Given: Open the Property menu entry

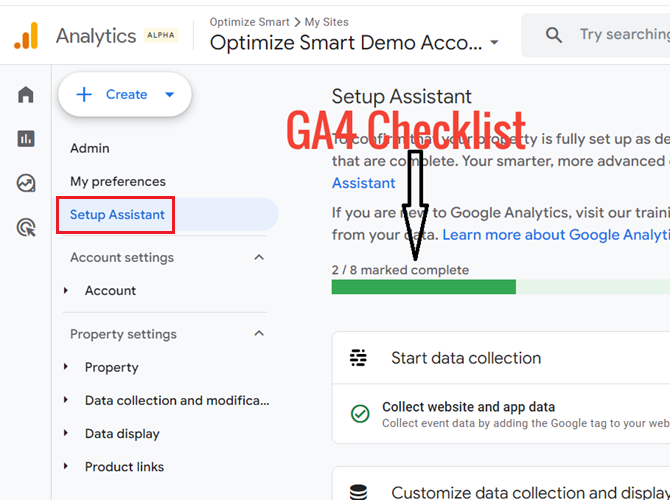Looking at the screenshot, I should [112, 368].
